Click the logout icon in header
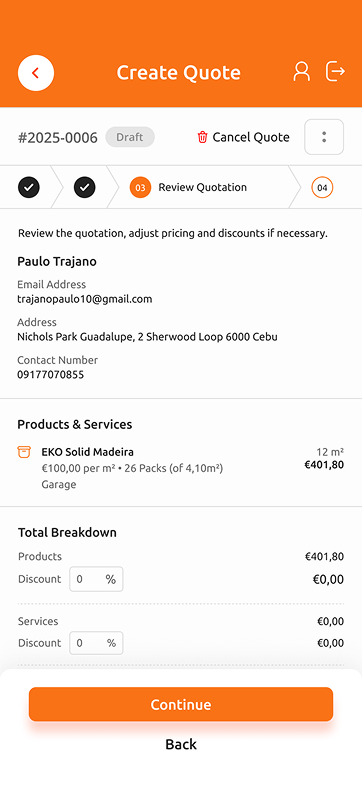Screen dimensions: 362x788 click(335, 71)
